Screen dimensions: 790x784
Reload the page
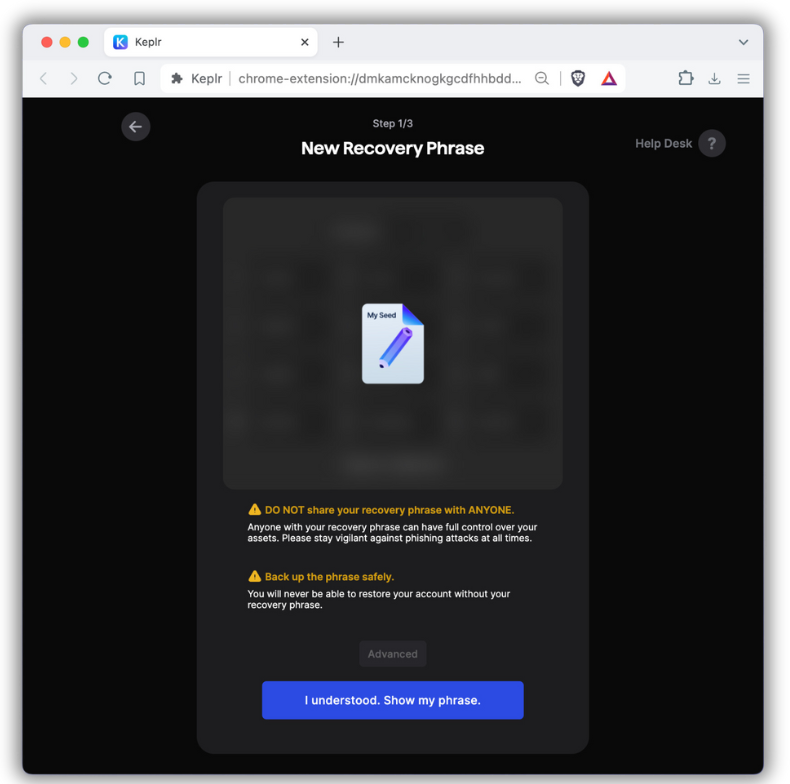(x=105, y=78)
